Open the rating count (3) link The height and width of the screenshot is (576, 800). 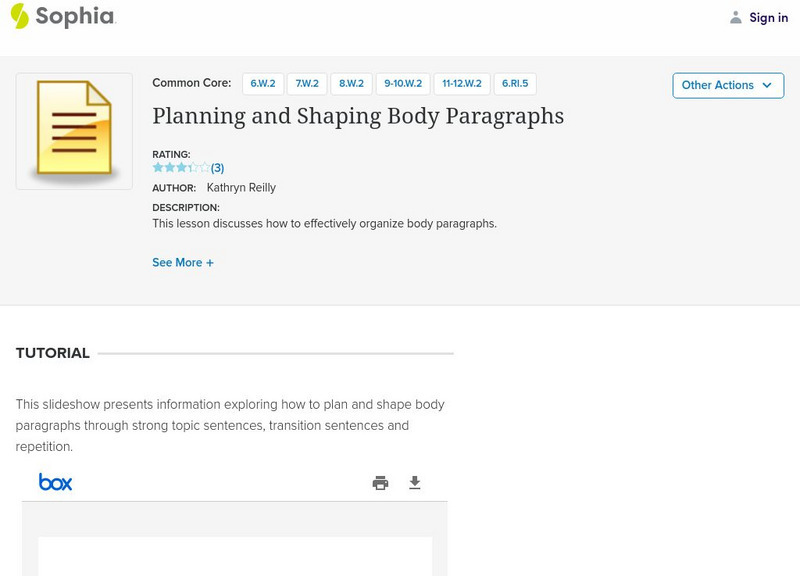(217, 168)
